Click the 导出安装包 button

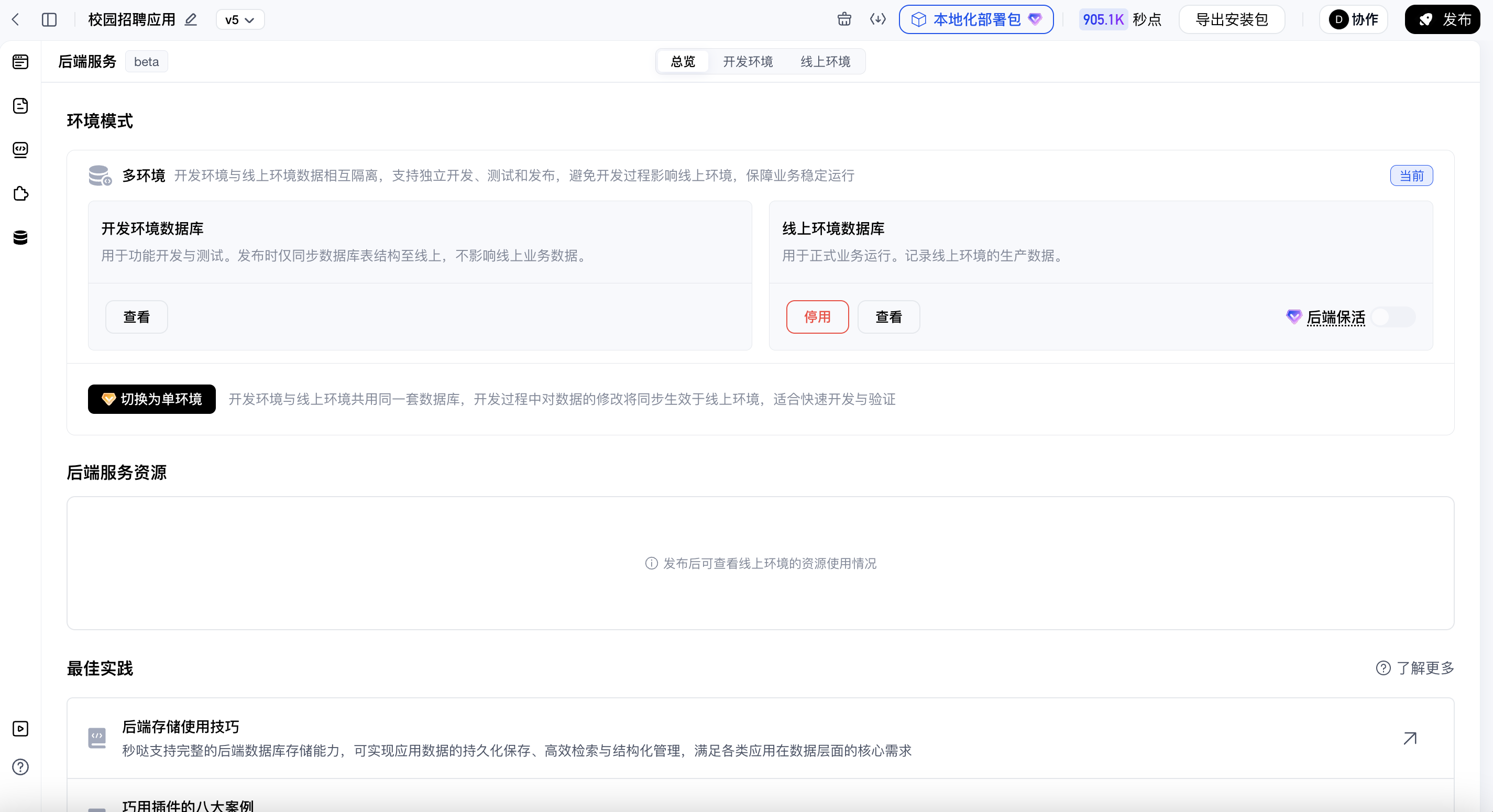point(1232,20)
